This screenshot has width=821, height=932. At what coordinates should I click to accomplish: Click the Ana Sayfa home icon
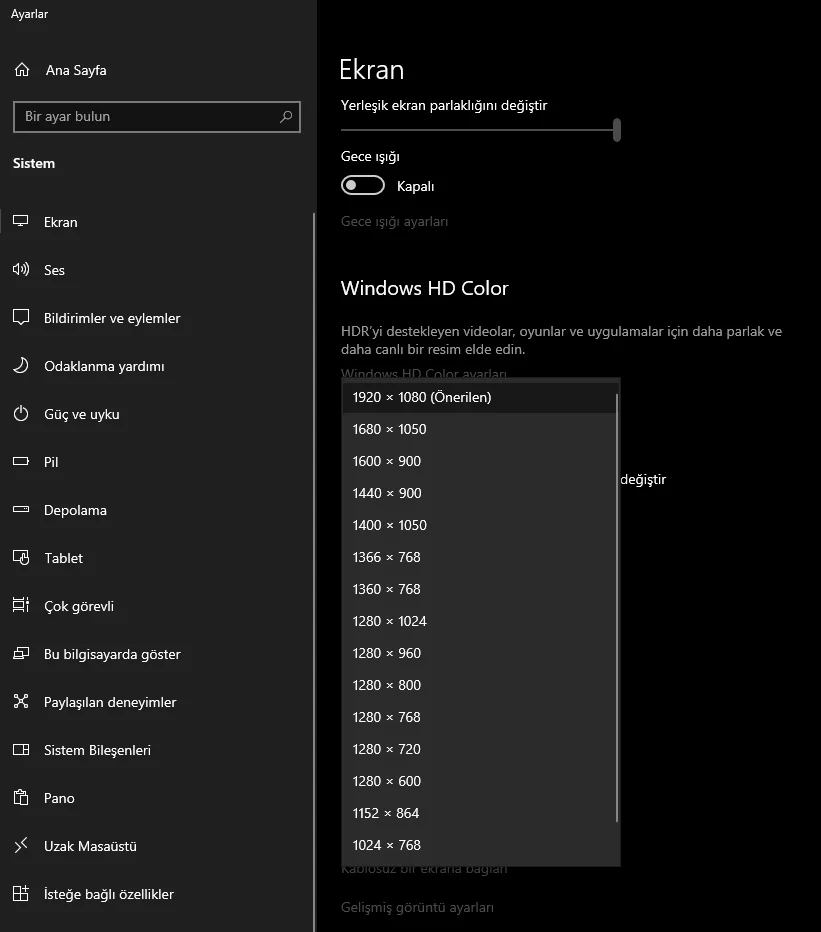(x=21, y=70)
